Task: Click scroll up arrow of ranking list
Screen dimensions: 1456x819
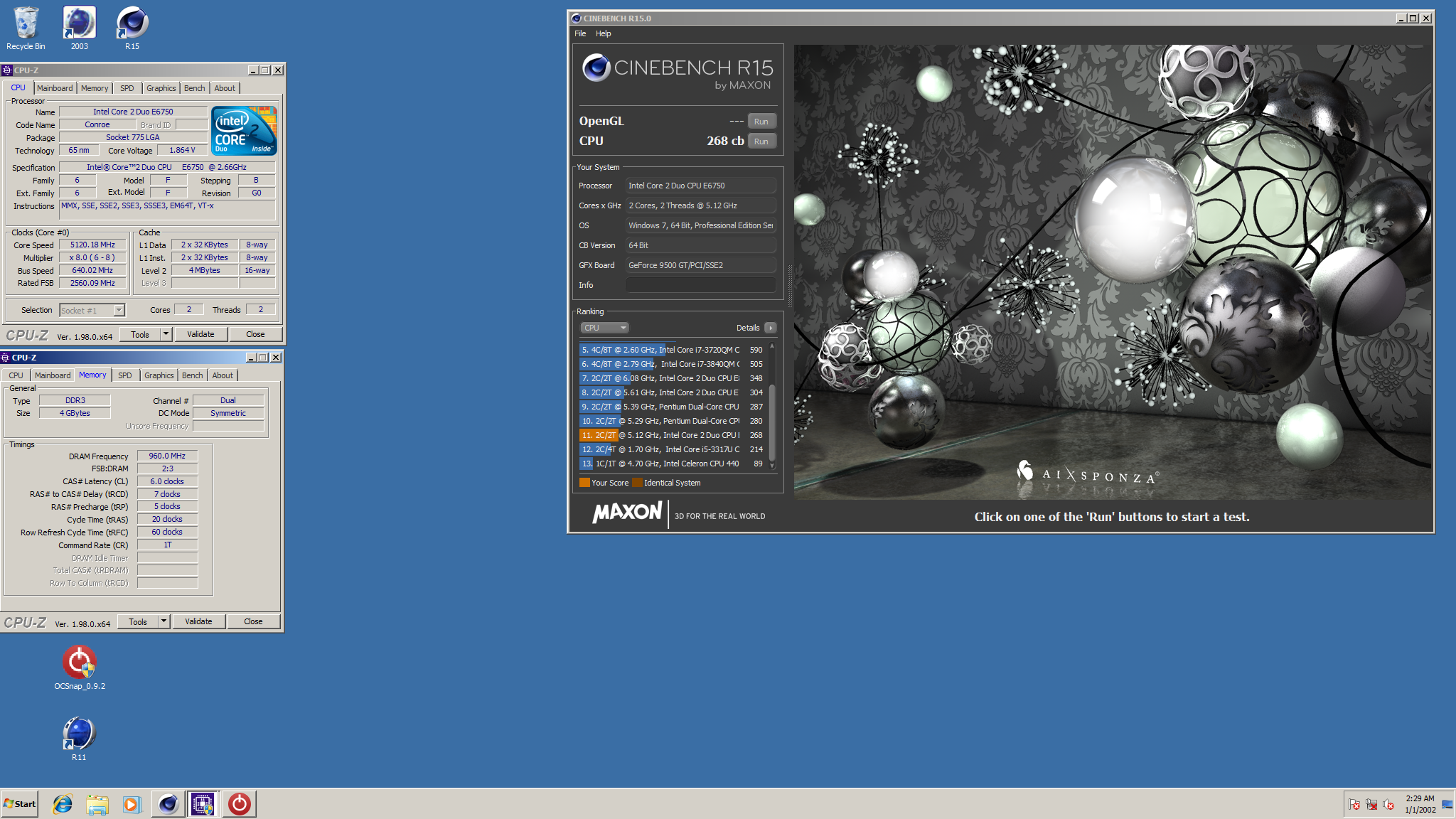Action: [772, 347]
